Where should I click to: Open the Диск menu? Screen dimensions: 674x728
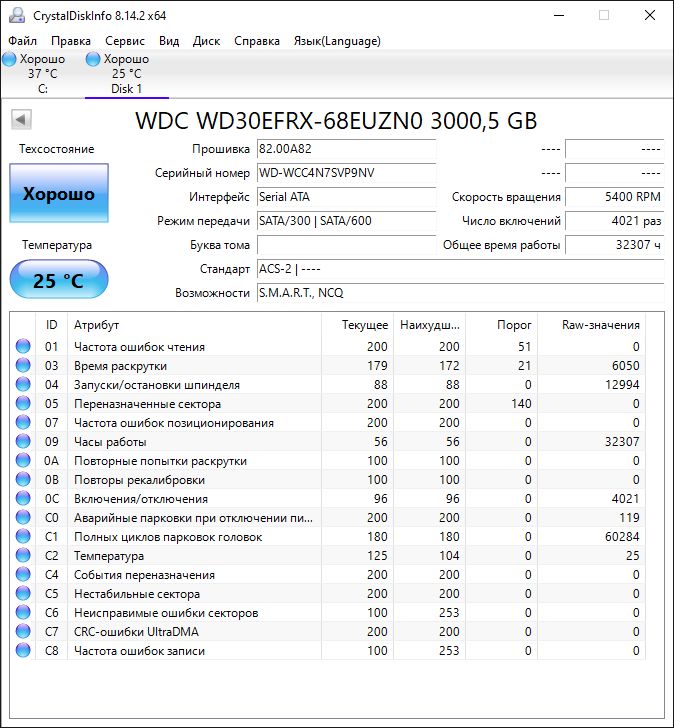[206, 41]
